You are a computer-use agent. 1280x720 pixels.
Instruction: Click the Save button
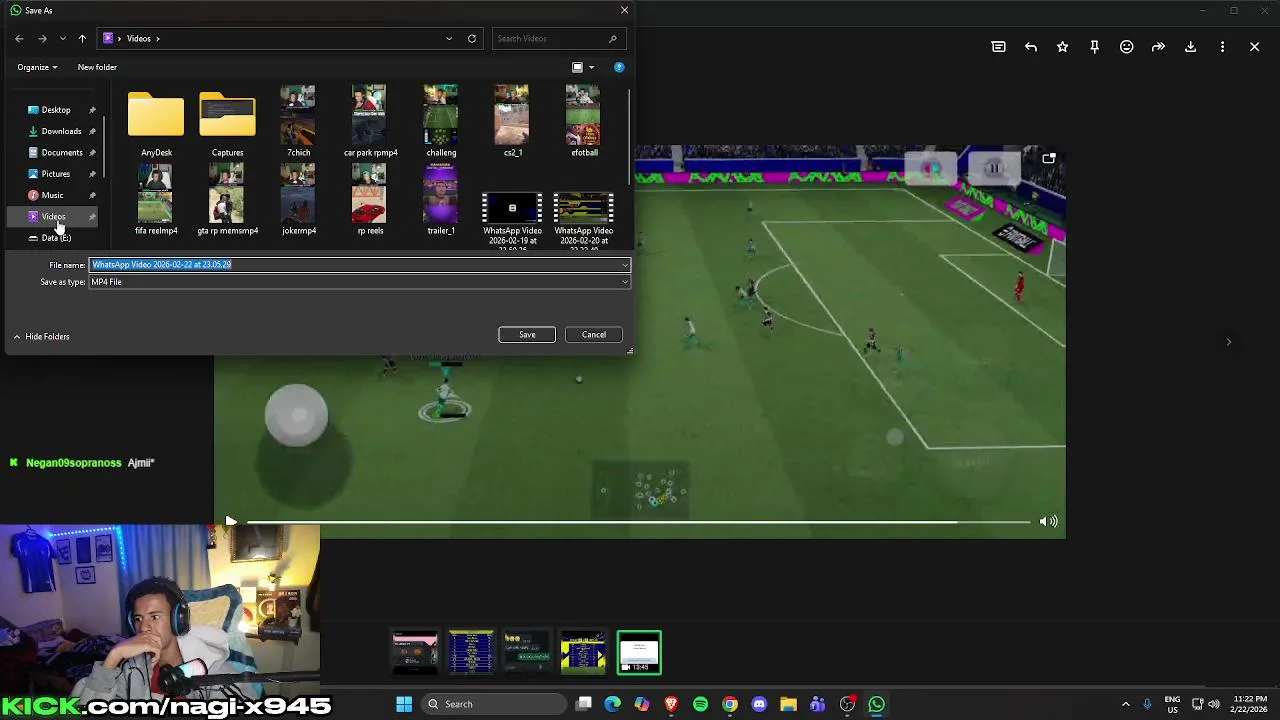527,335
